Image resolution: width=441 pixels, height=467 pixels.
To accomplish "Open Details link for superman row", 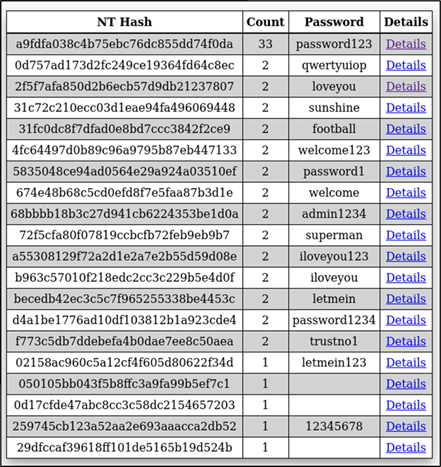I will pyautogui.click(x=406, y=235).
